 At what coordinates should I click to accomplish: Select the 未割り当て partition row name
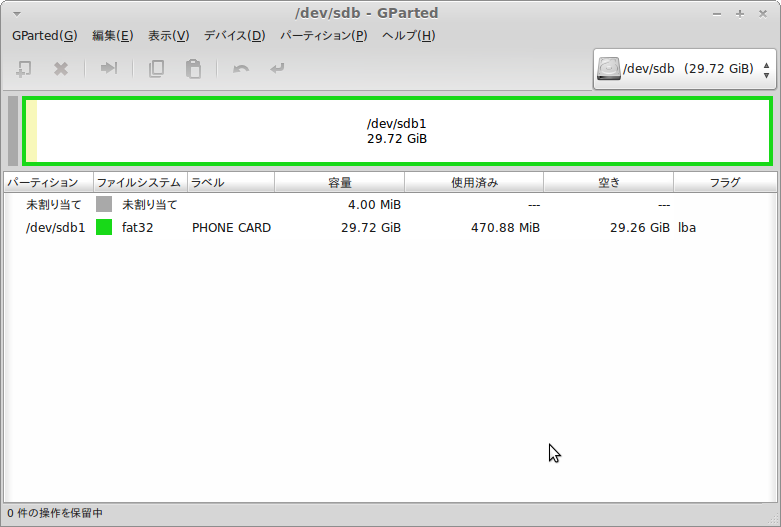pyautogui.click(x=53, y=205)
